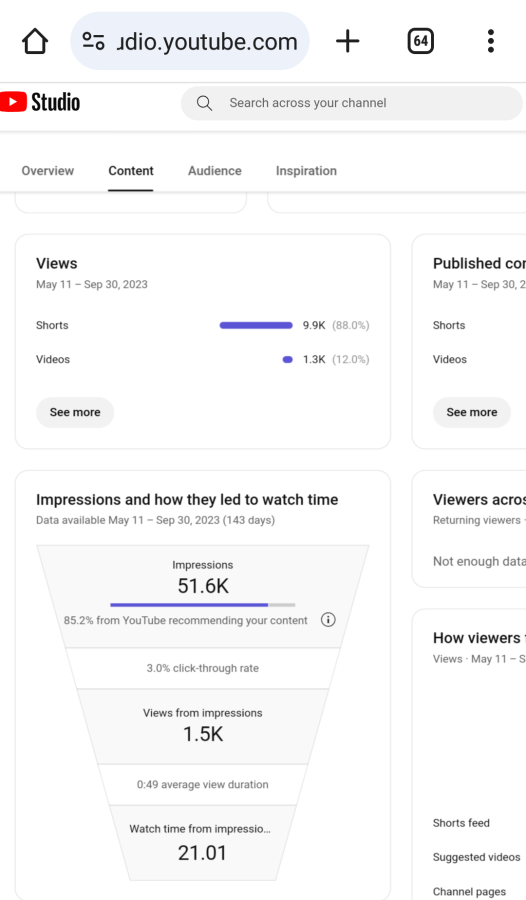Image resolution: width=526 pixels, height=900 pixels.
Task: Click the Shorts views progress bar
Action: click(x=256, y=325)
